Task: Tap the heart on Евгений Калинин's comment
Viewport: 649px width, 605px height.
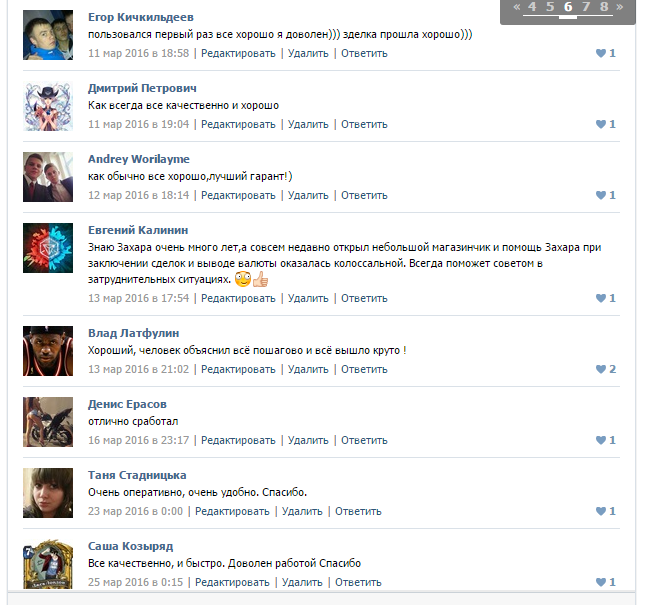Action: pos(601,298)
